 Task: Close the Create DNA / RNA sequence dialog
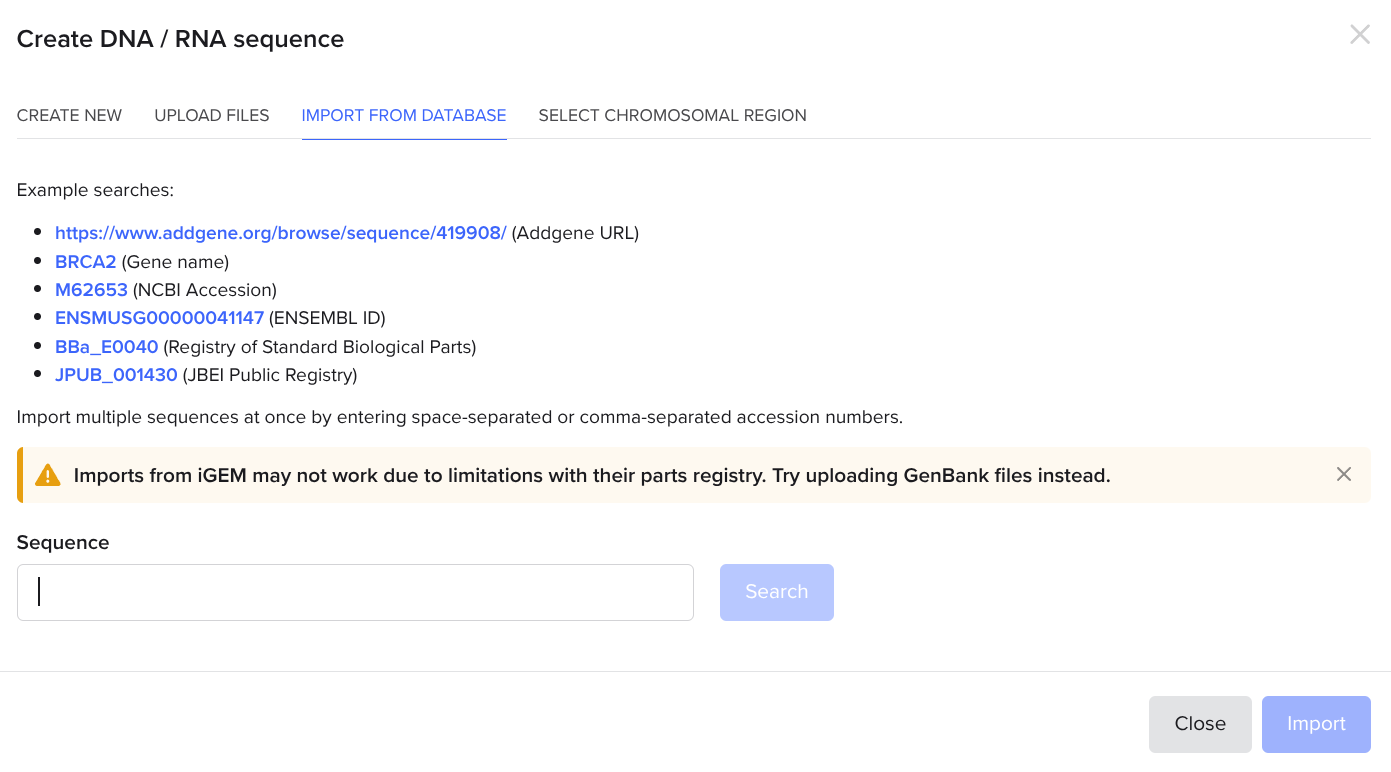coord(1359,35)
